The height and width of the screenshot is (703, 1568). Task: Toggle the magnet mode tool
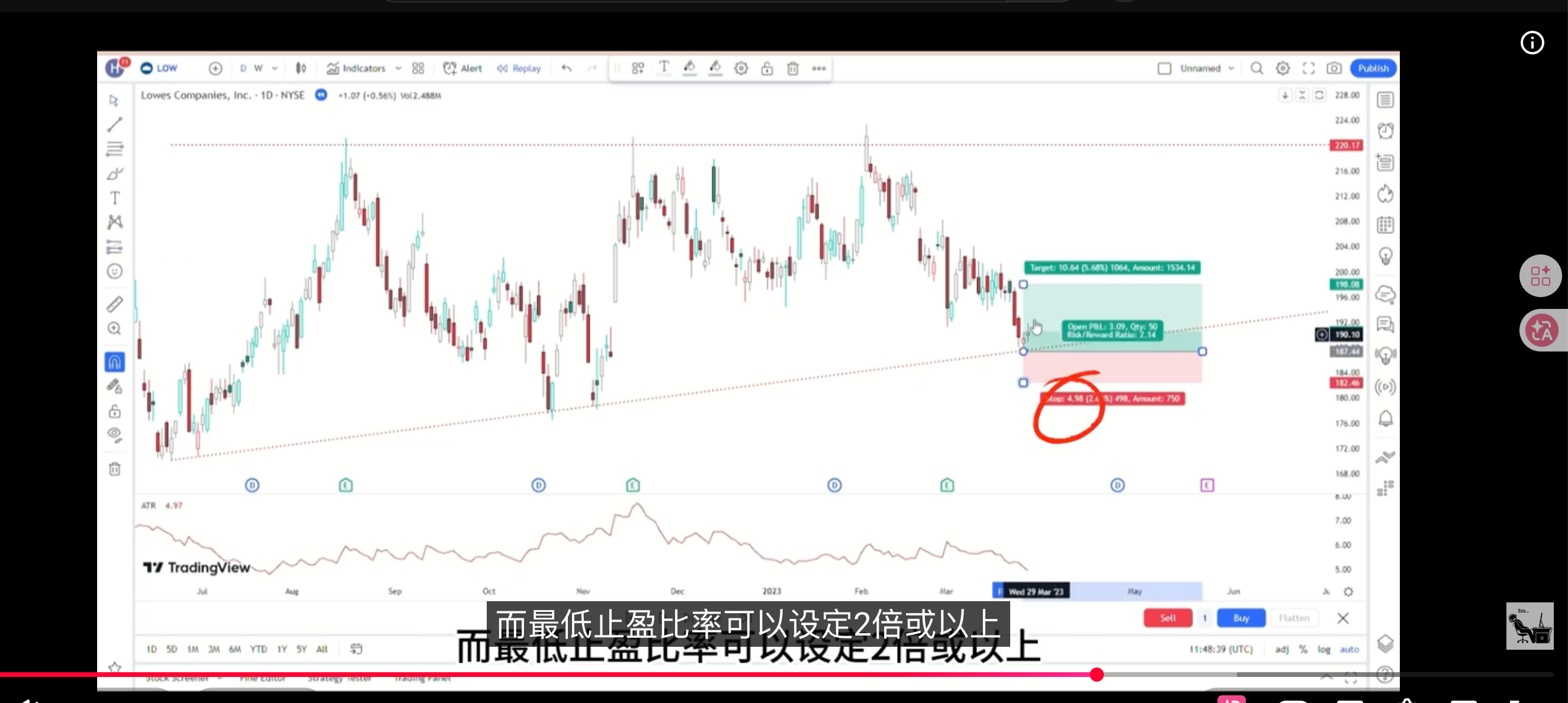pyautogui.click(x=114, y=362)
